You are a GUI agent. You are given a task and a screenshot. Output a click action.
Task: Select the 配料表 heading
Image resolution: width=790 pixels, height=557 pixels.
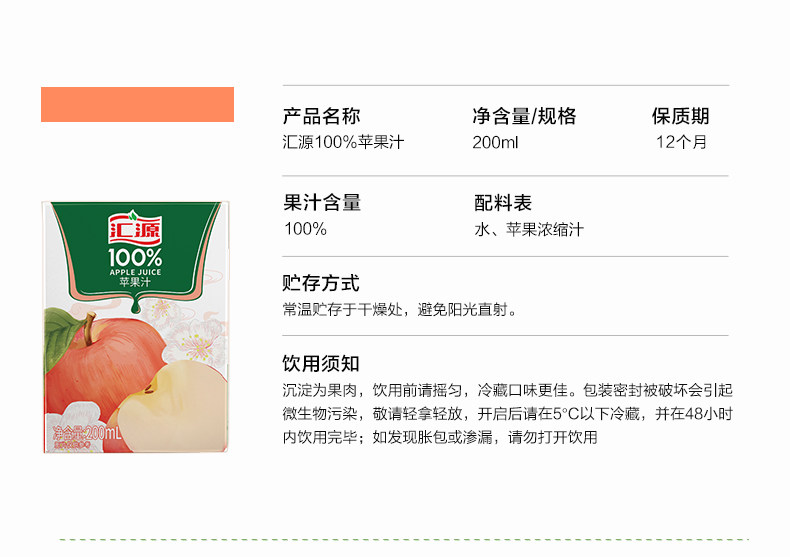[503, 203]
